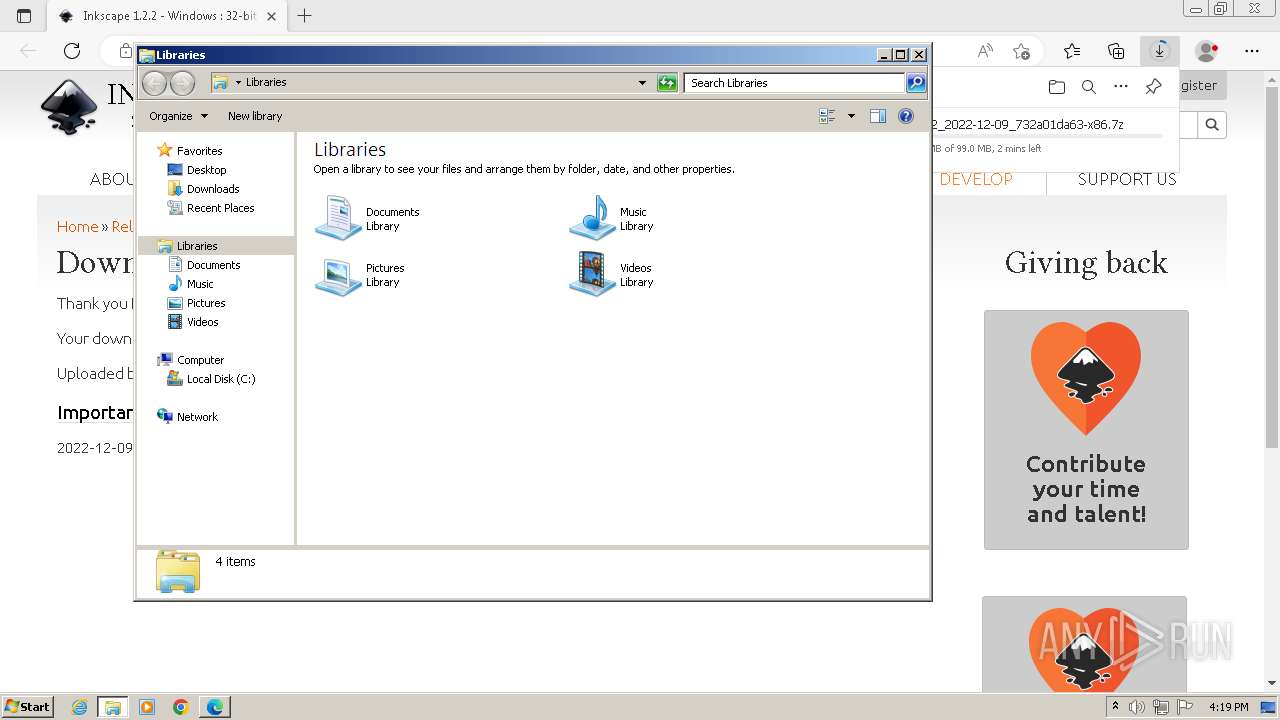Select Videos under Libraries in navigation pane
The image size is (1280, 720).
pos(202,322)
